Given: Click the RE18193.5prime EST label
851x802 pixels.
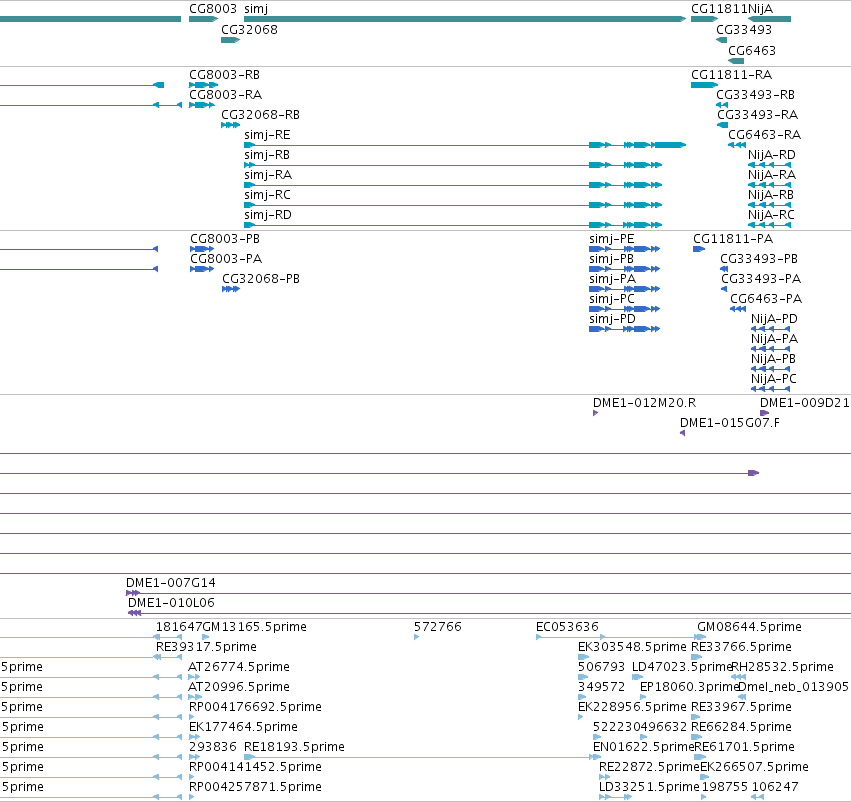Looking at the screenshot, I should coord(294,747).
